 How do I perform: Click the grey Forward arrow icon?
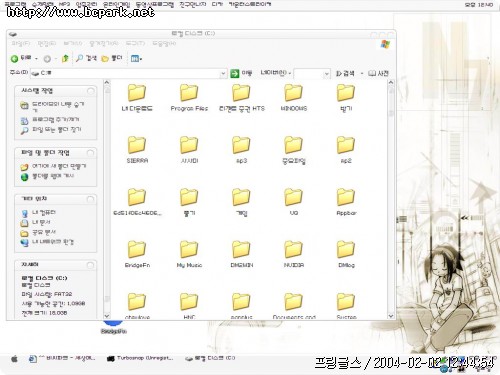pos(47,59)
